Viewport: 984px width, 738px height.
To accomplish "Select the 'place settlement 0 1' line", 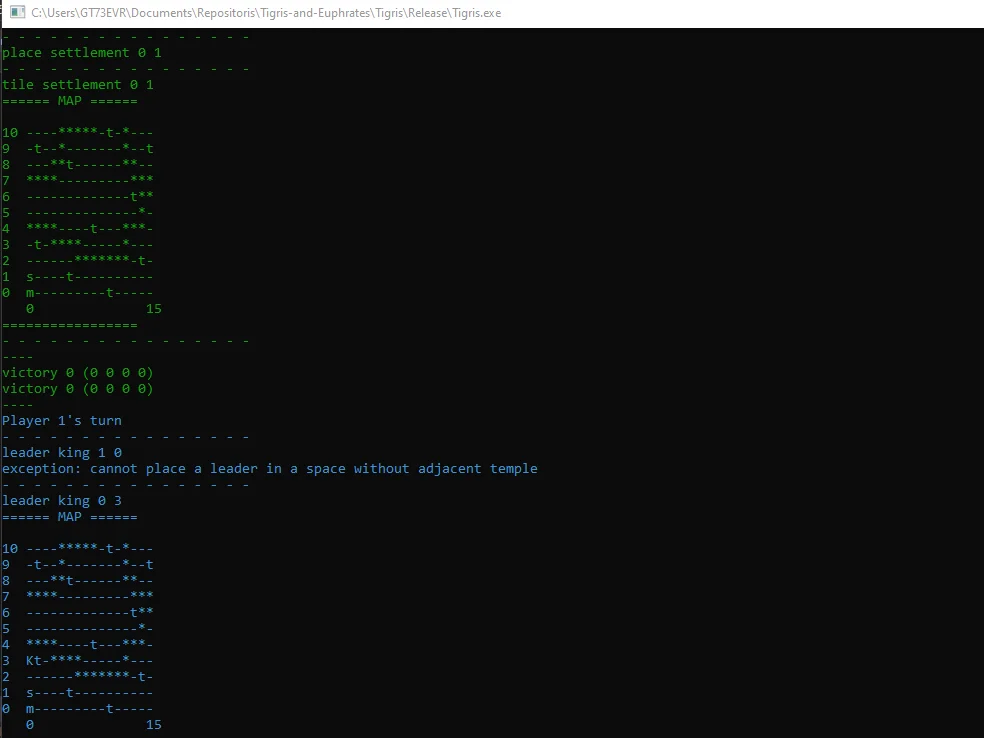I will tap(82, 53).
